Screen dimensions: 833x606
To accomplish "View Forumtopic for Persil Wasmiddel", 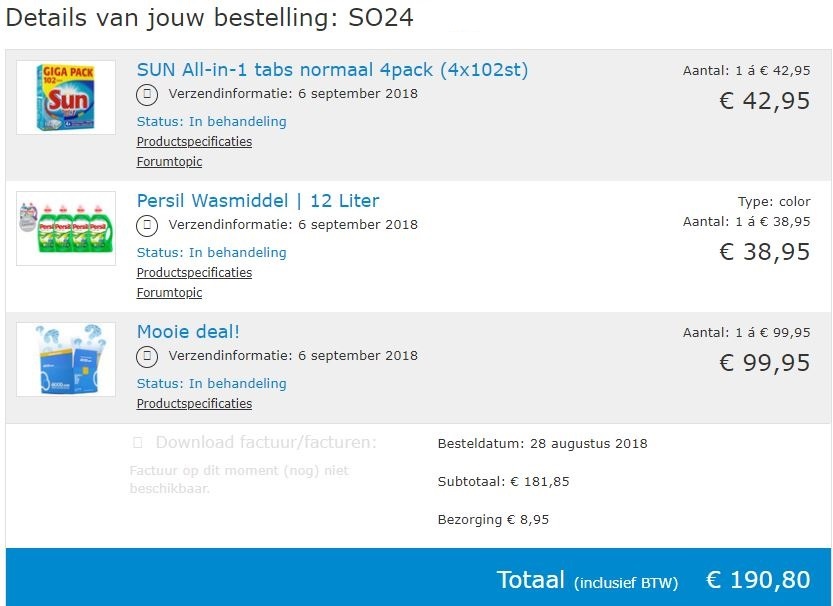I will pos(169,293).
